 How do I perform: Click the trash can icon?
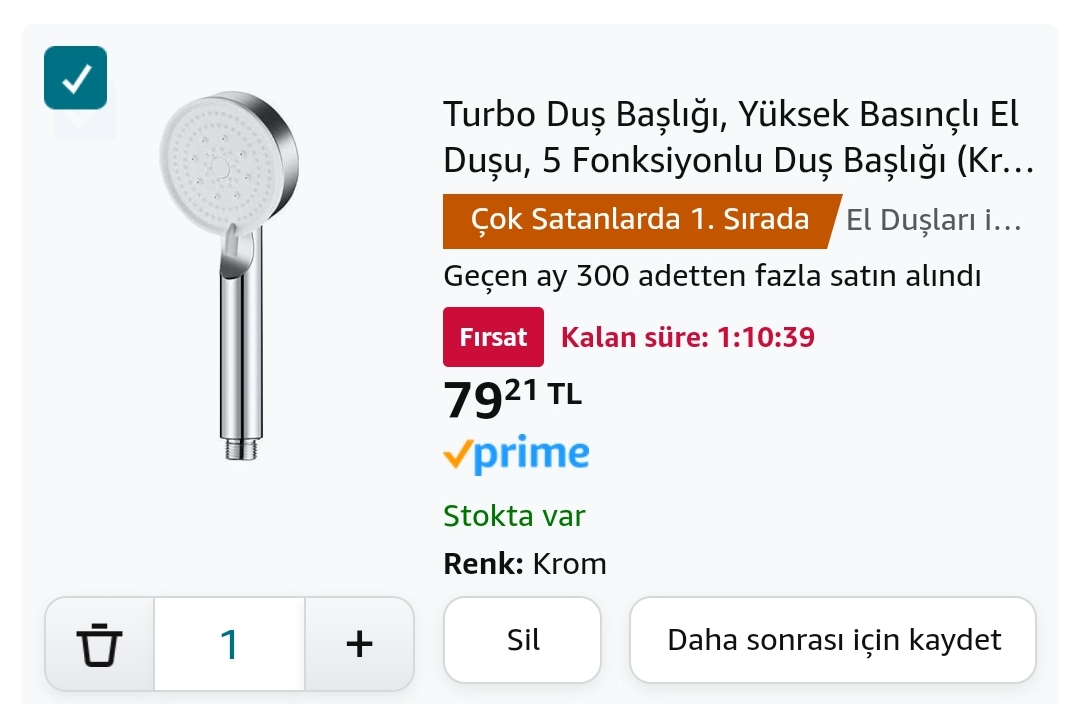(x=100, y=643)
